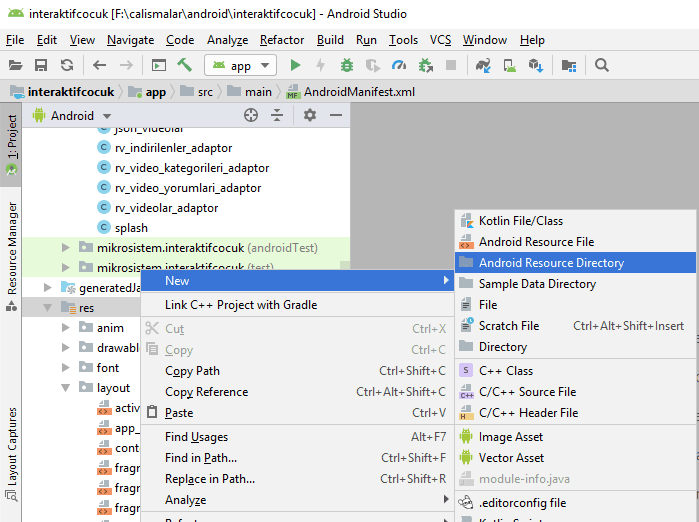Click the Save All disk icon
Image resolution: width=699 pixels, height=522 pixels.
pos(41,65)
